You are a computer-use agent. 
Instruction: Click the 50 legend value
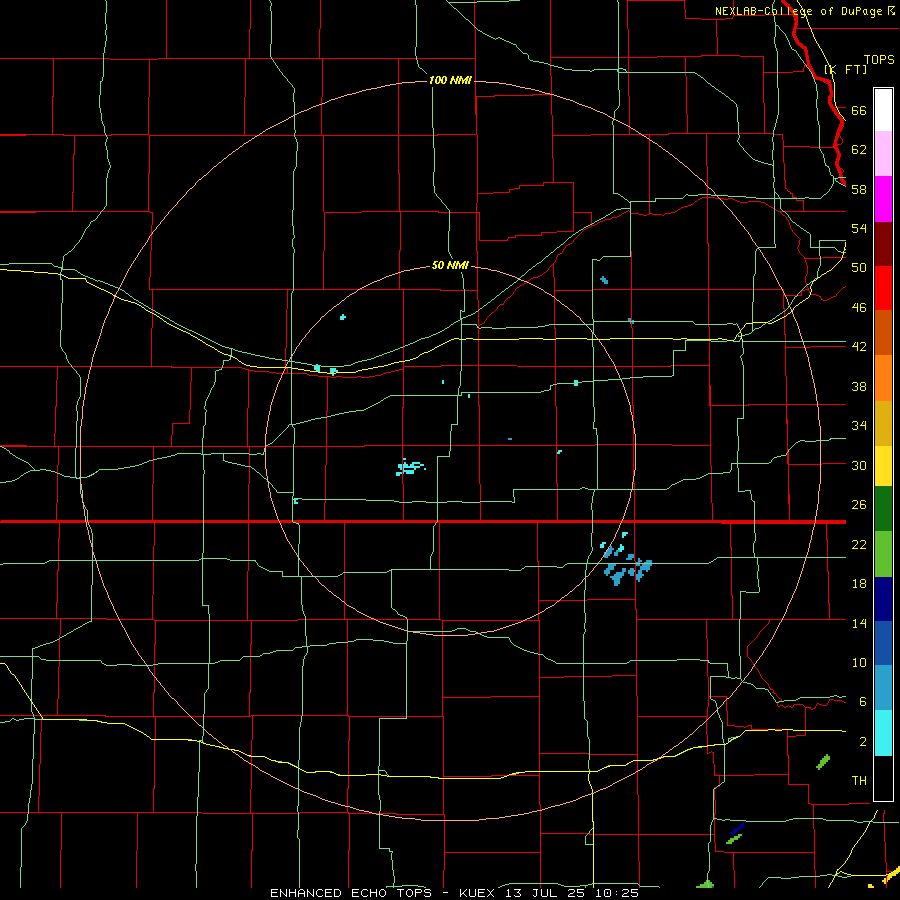click(859, 268)
